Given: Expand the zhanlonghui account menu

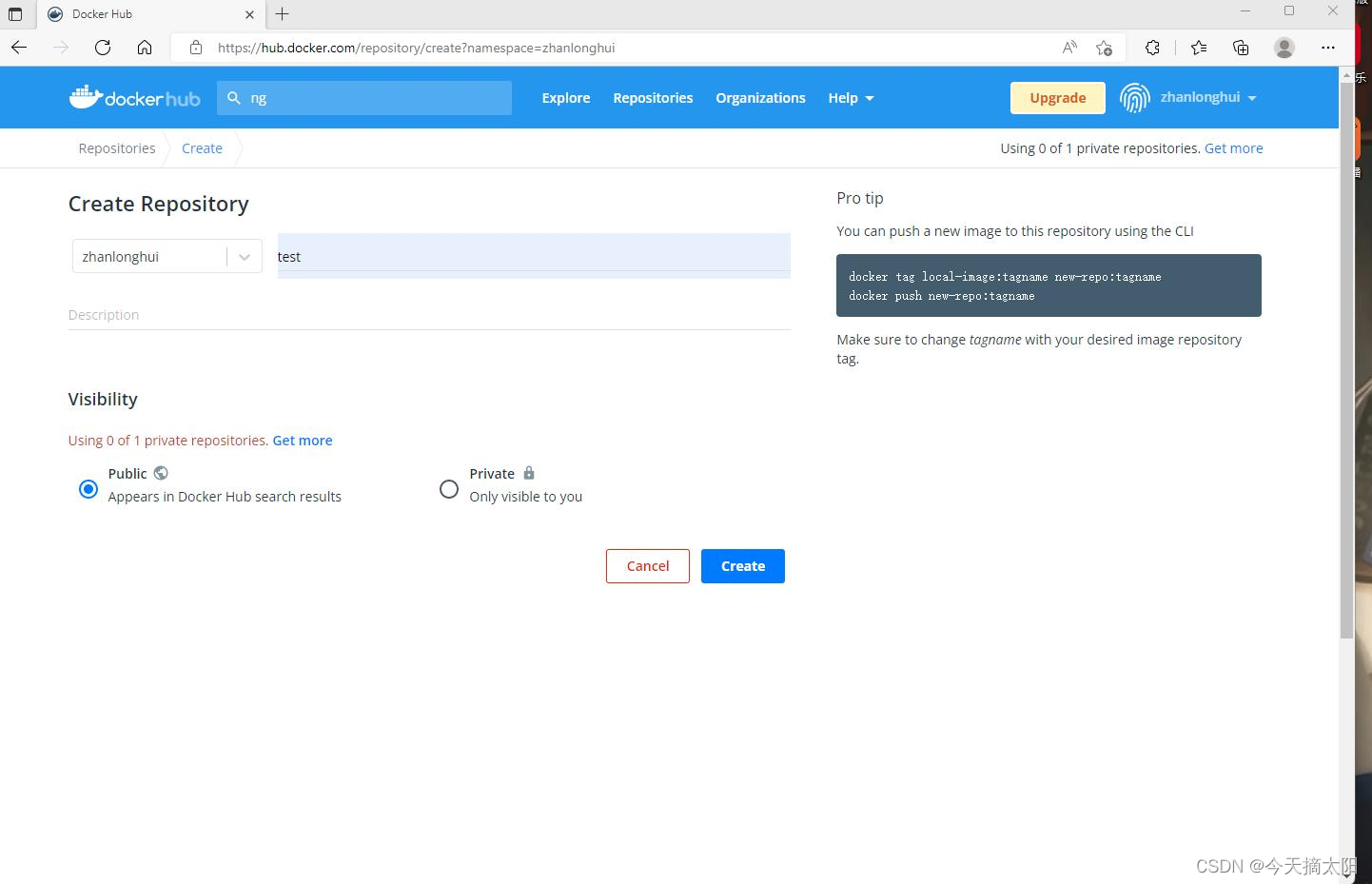Looking at the screenshot, I should point(1208,98).
